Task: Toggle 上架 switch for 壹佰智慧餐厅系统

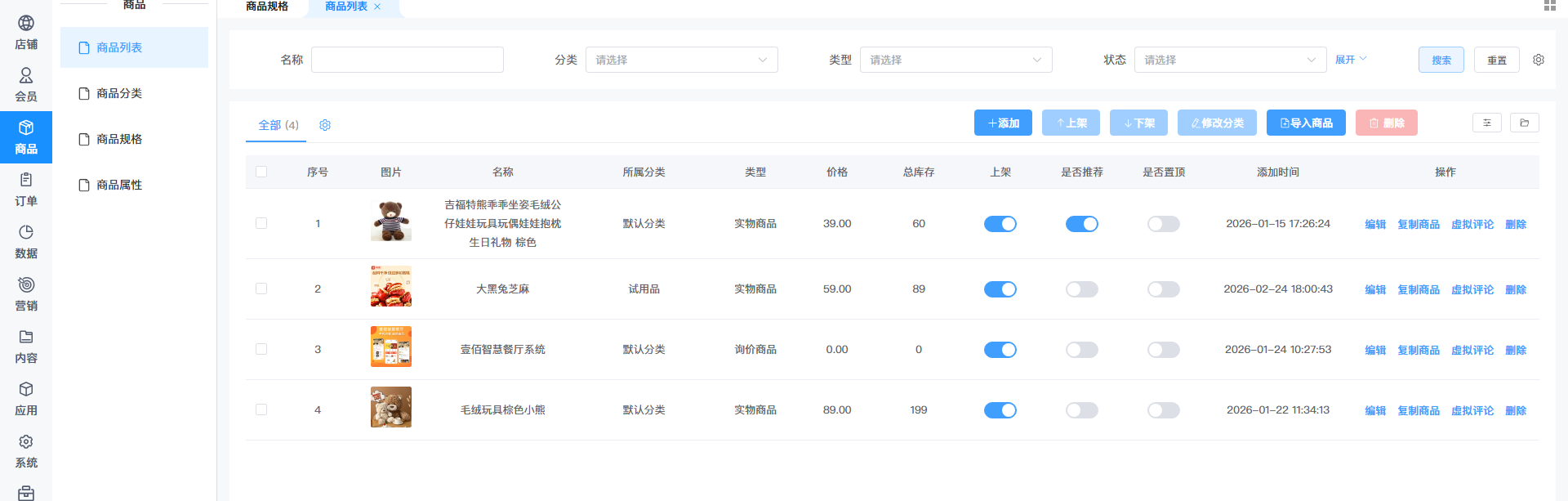Action: point(1000,350)
